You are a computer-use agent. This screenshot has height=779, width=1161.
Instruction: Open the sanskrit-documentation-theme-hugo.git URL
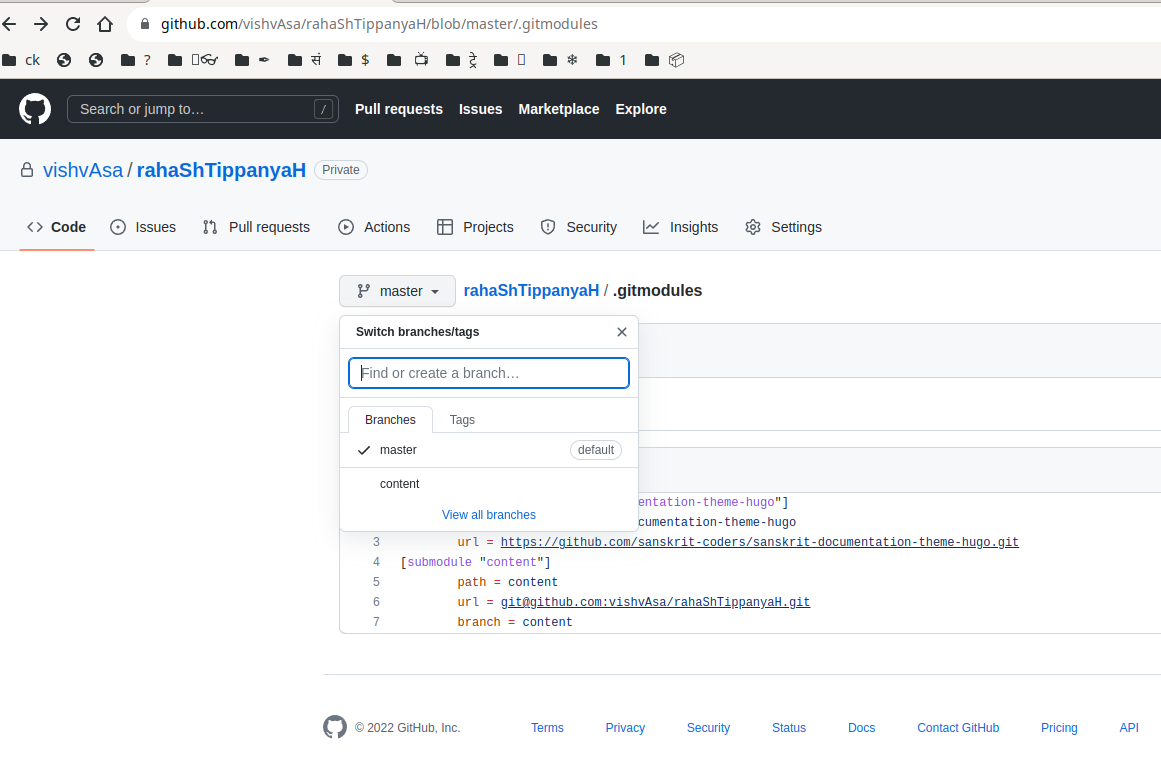pos(760,542)
